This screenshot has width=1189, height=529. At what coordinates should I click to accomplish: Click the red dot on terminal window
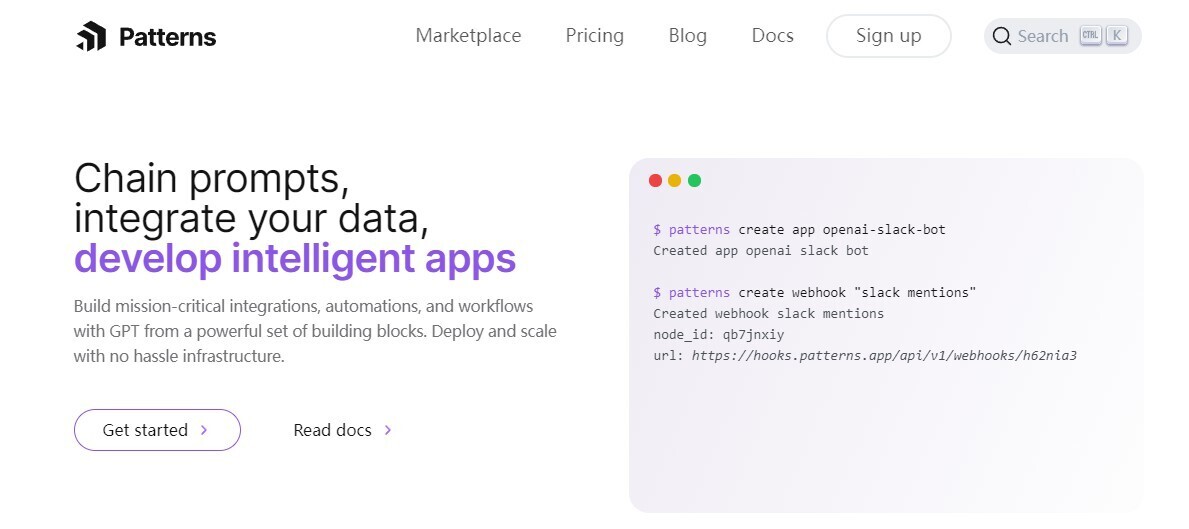[x=655, y=180]
